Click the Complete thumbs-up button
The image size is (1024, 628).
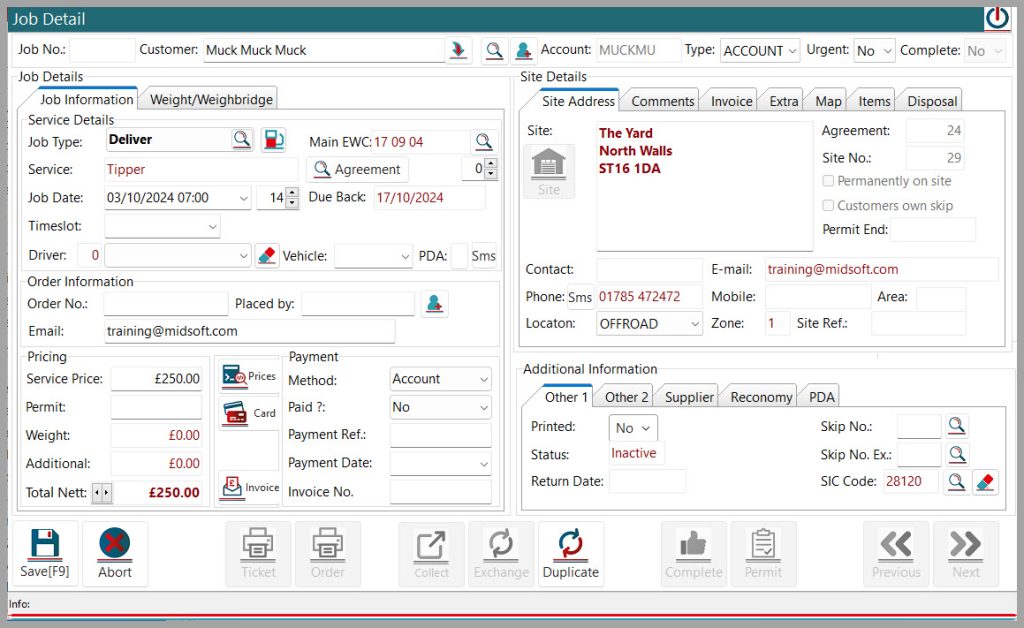694,554
